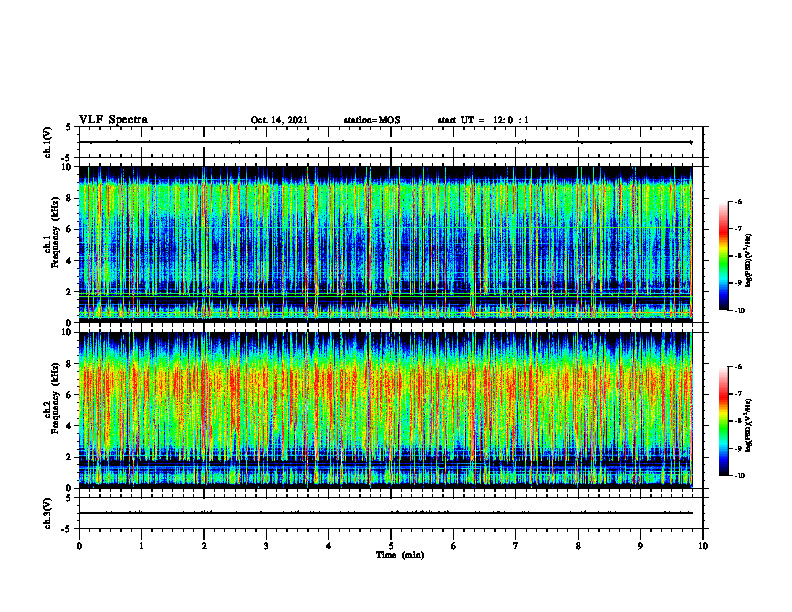Click the time axis tick label "2"

click(204, 546)
